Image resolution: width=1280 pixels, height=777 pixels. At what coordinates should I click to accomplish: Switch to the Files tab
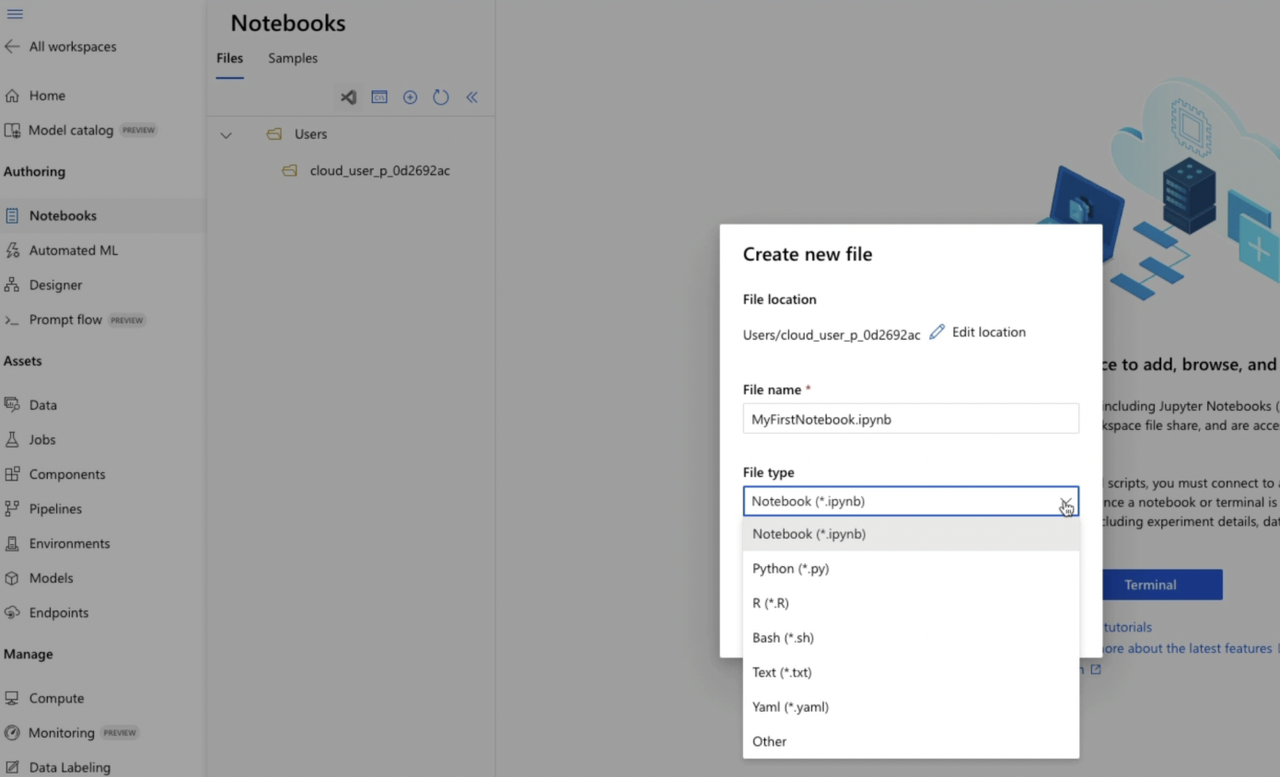pyautogui.click(x=229, y=58)
